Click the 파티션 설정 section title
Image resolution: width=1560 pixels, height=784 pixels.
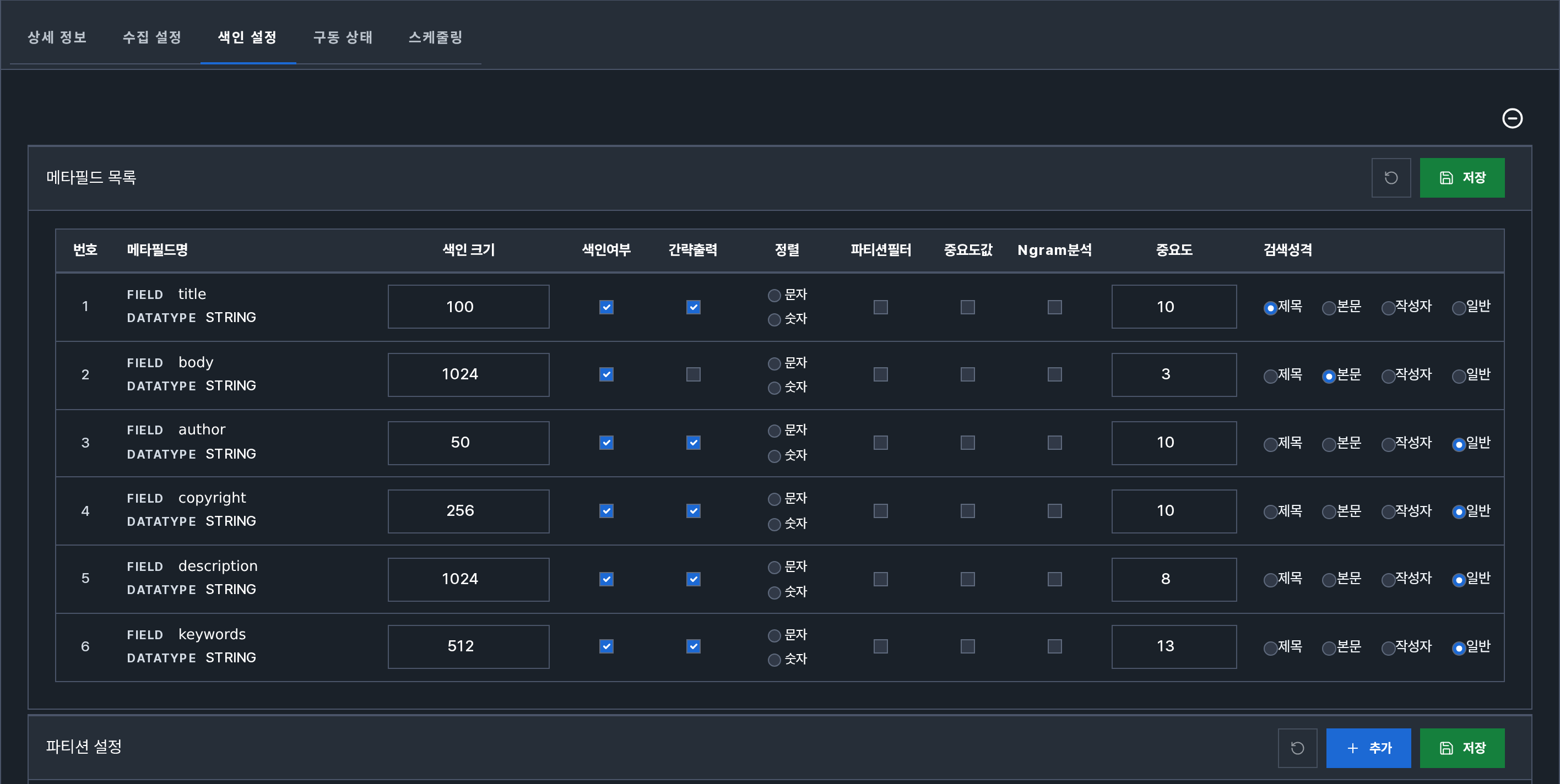[x=84, y=747]
